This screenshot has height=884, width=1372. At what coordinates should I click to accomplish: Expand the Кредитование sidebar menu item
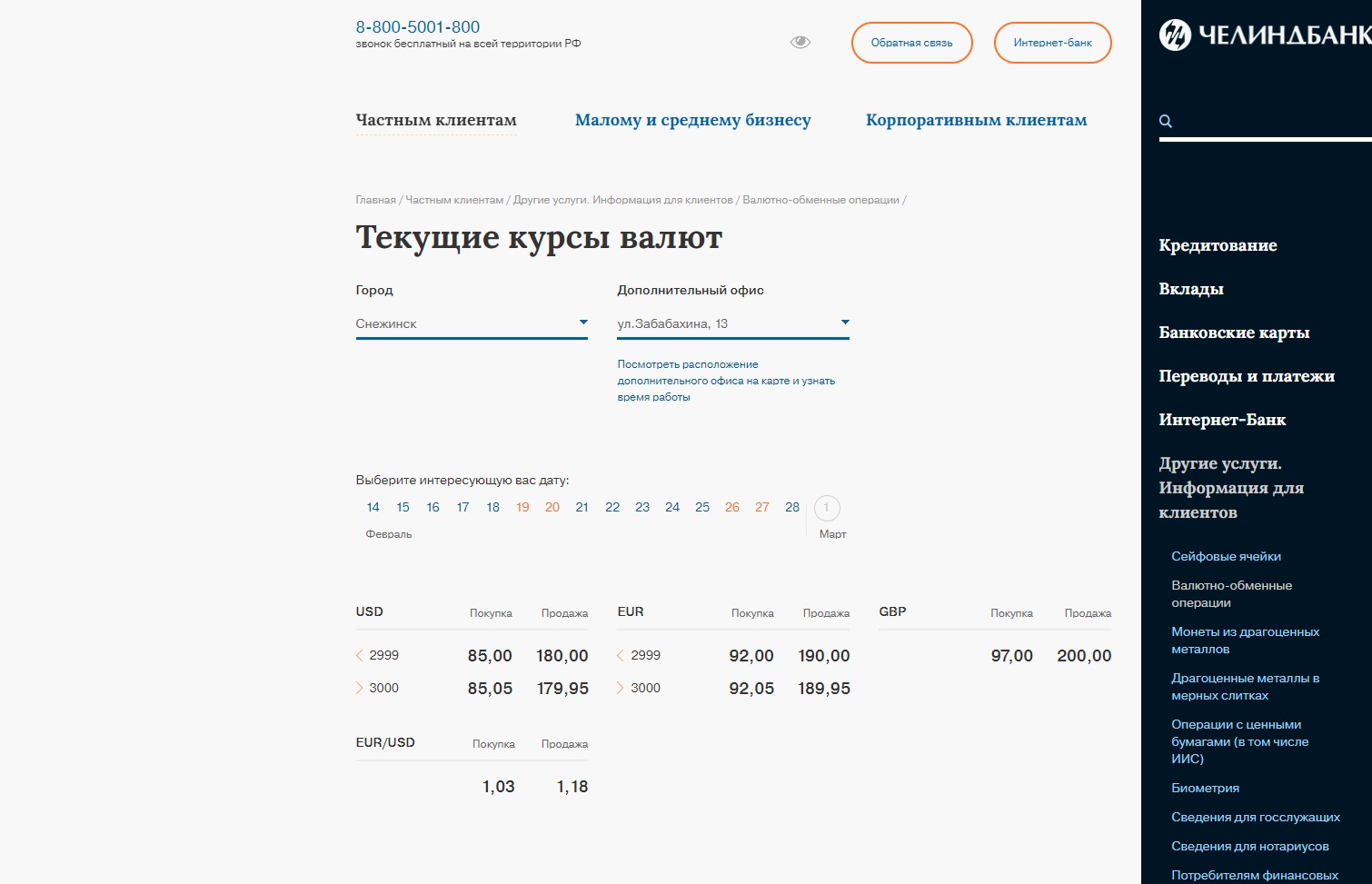(x=1218, y=245)
